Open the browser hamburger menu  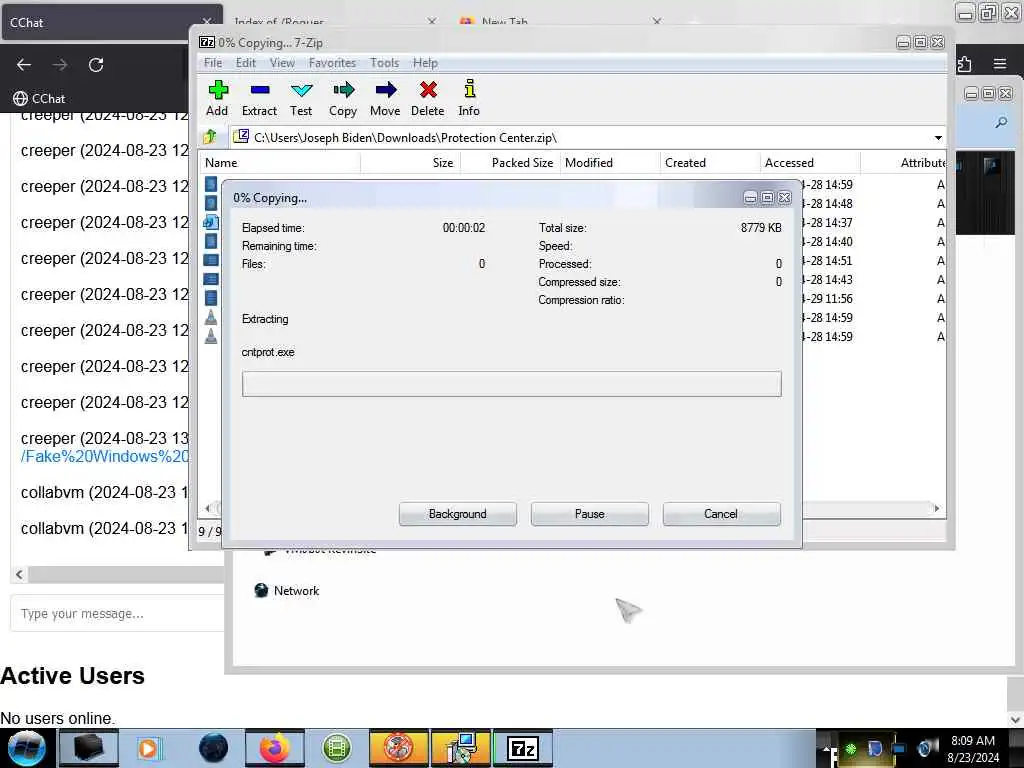[x=999, y=64]
